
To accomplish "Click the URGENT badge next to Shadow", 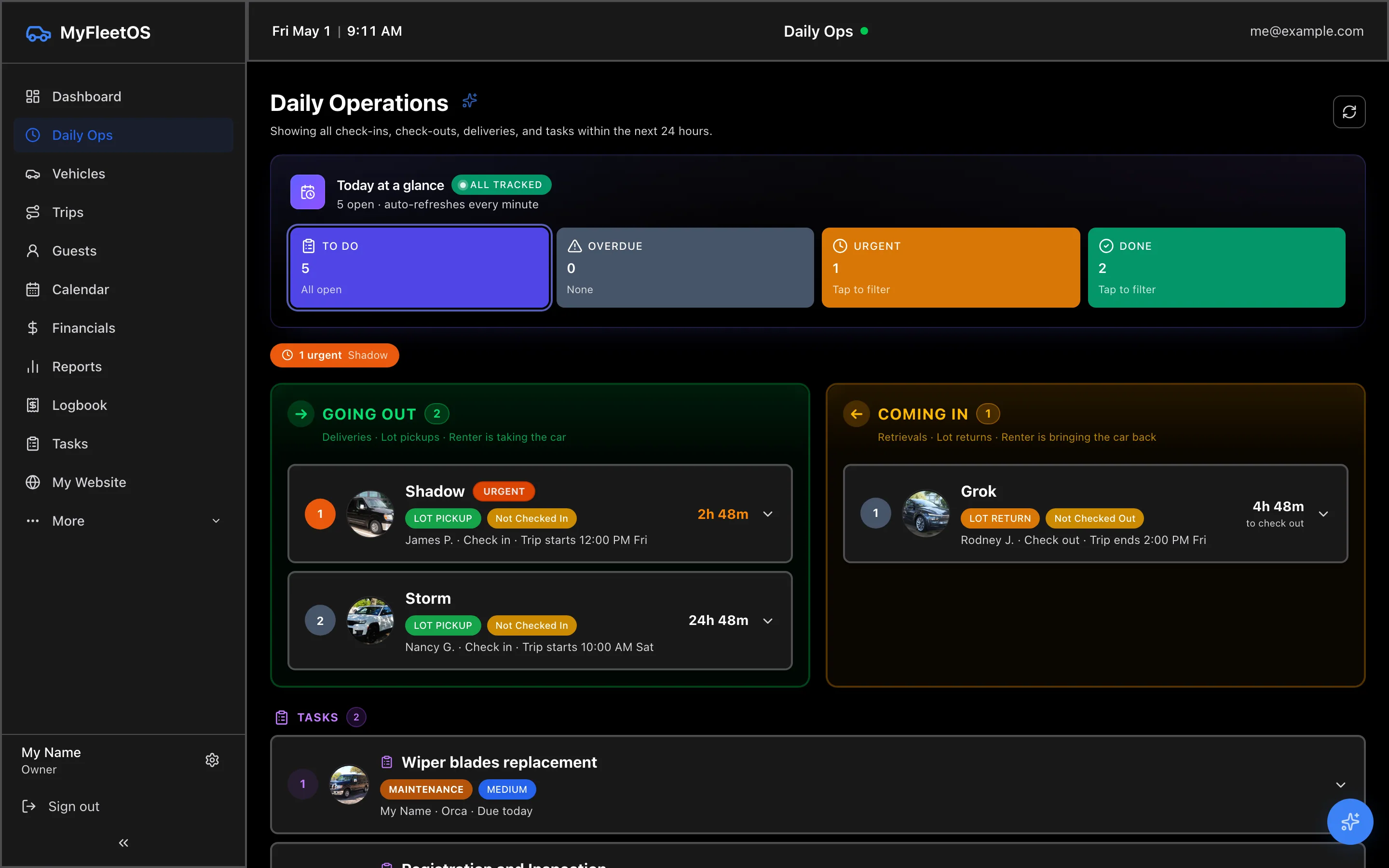I will pos(504,491).
